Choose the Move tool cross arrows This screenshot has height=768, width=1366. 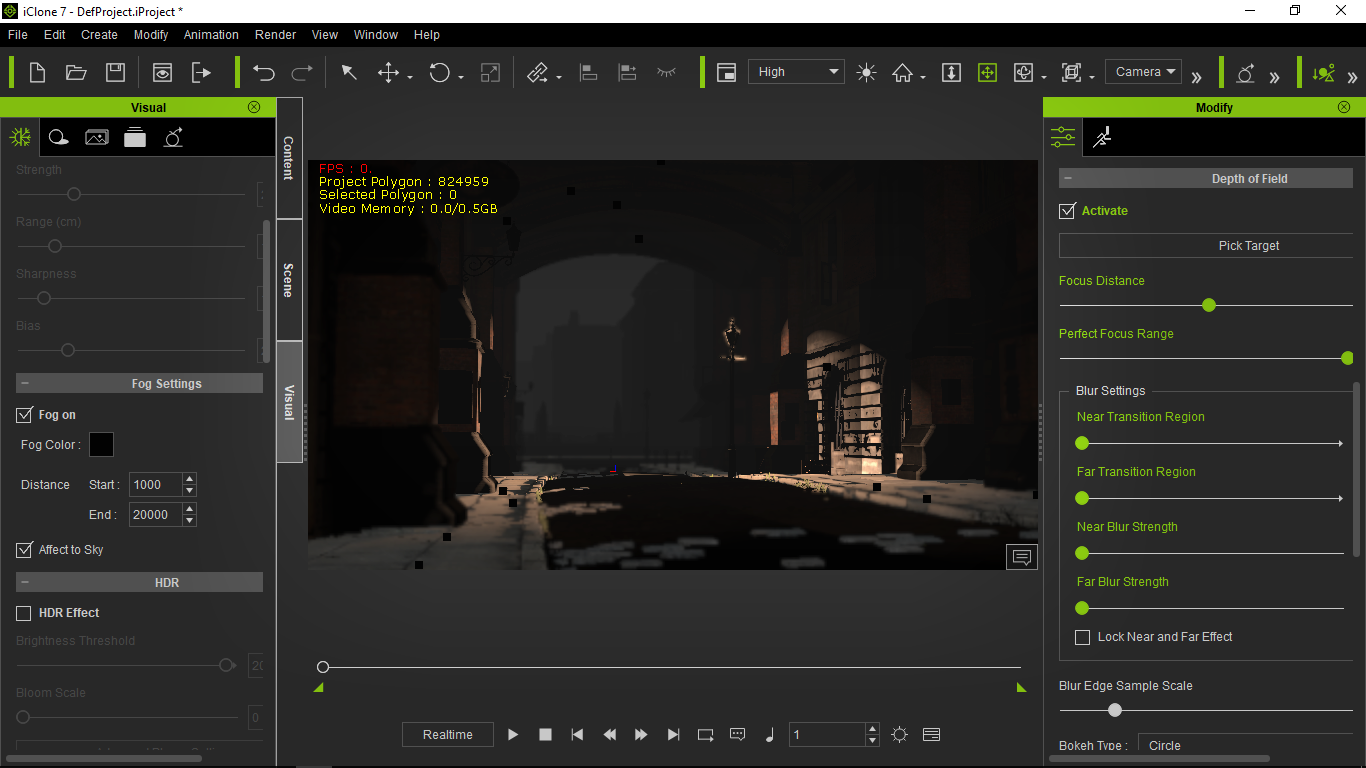point(388,72)
